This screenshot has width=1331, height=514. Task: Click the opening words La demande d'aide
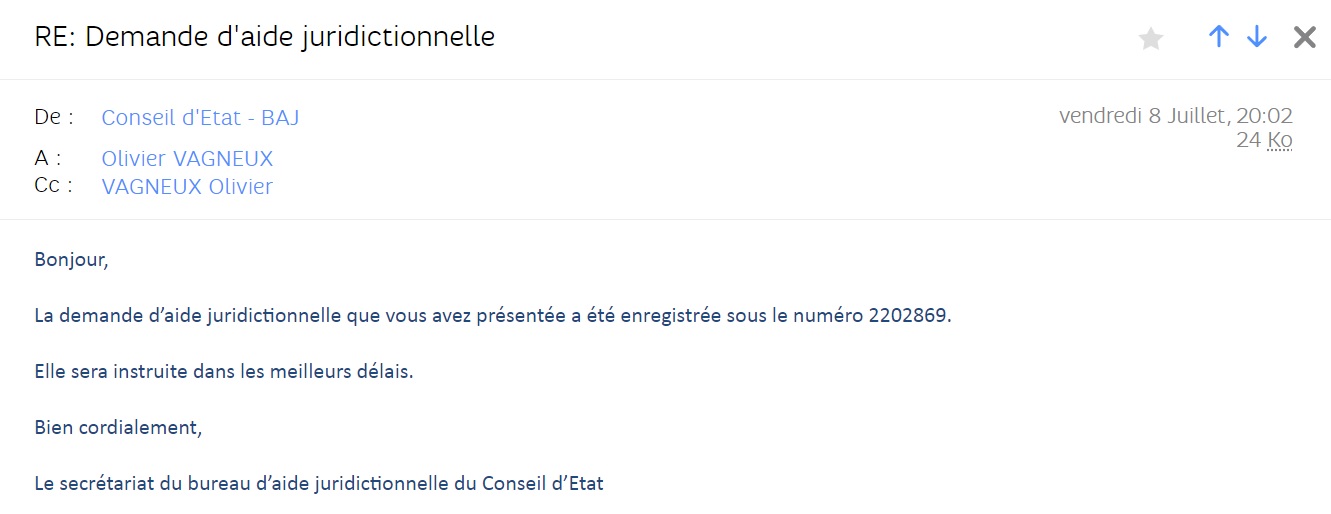(117, 316)
